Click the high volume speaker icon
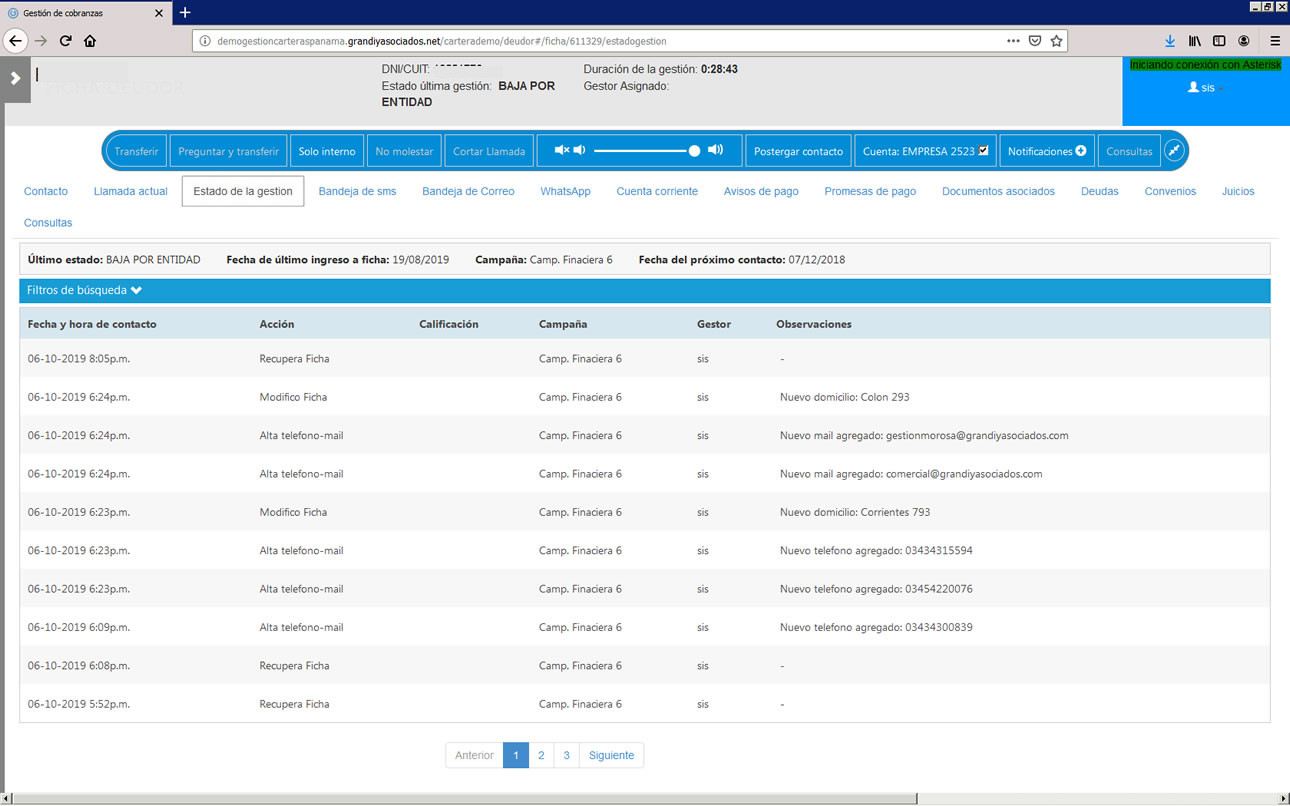1290x806 pixels. coord(715,151)
